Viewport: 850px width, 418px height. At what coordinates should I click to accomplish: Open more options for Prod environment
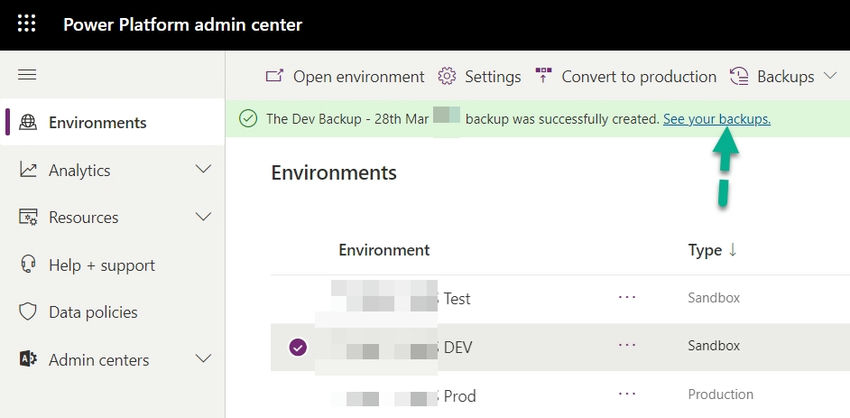pos(627,395)
